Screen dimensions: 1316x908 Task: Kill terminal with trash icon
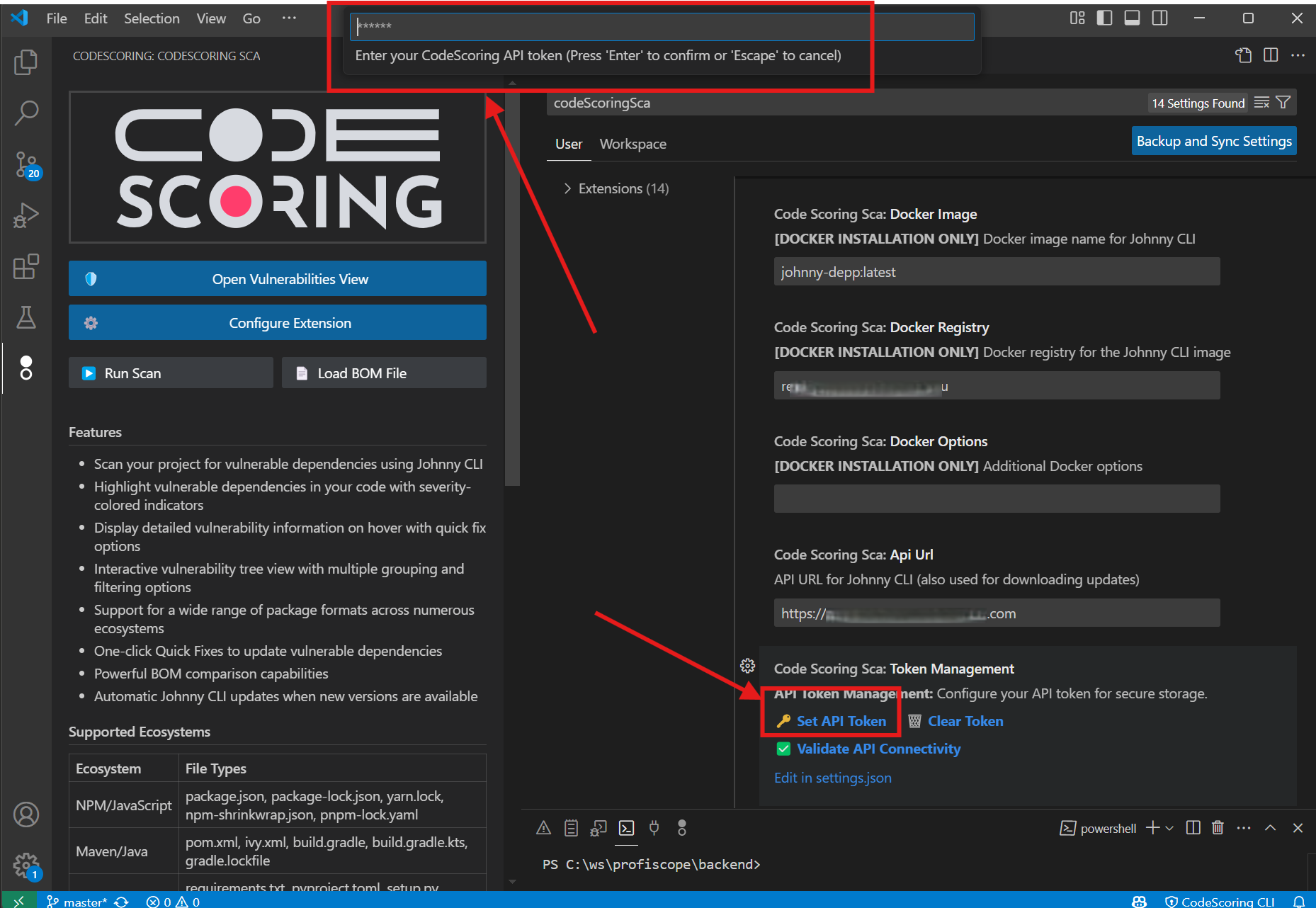(1218, 828)
